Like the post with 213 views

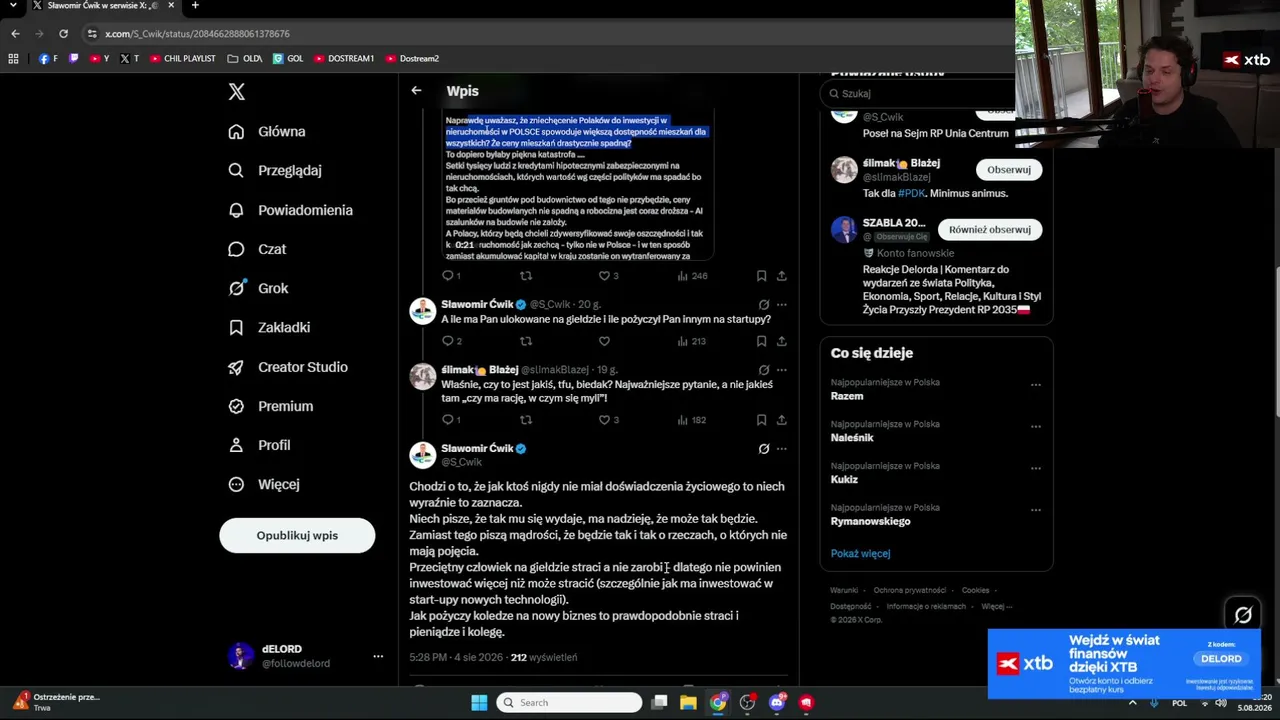pos(604,341)
